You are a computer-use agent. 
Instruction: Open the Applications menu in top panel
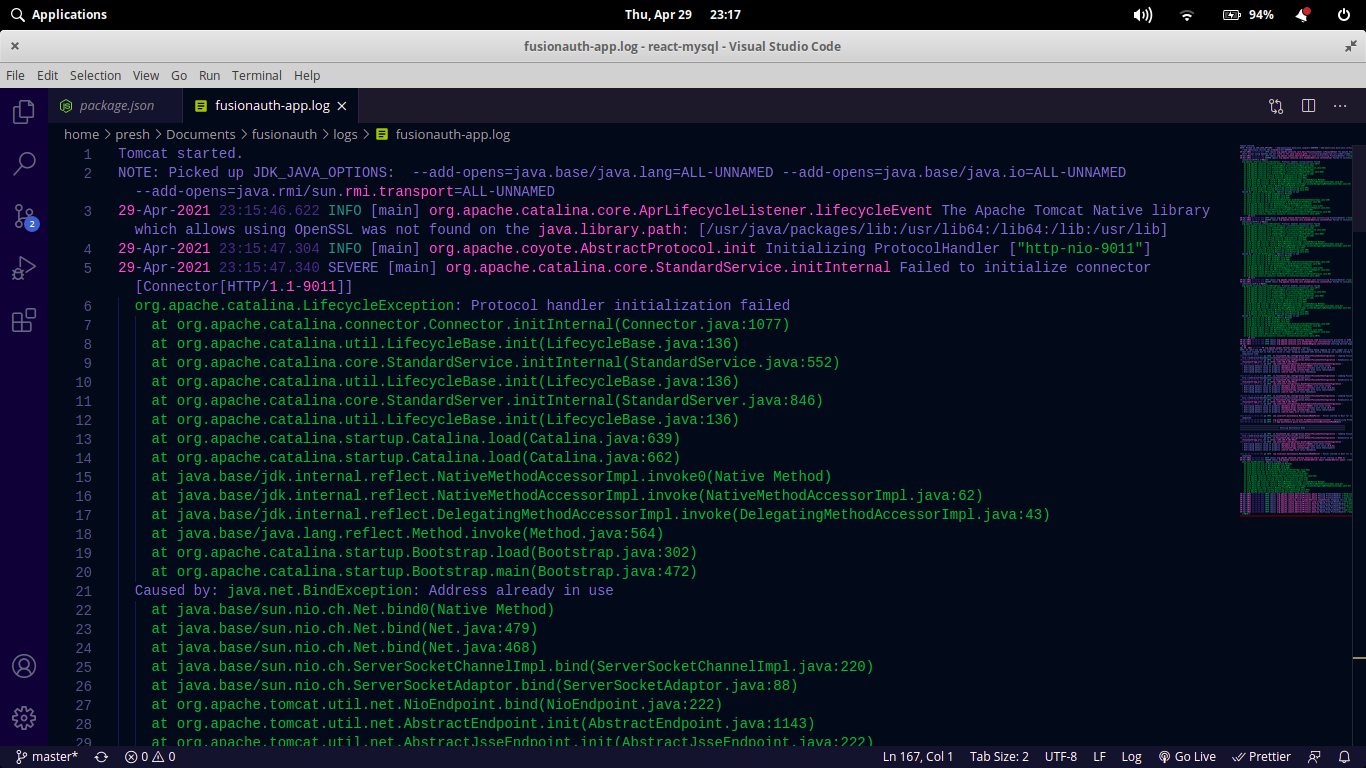[58, 15]
